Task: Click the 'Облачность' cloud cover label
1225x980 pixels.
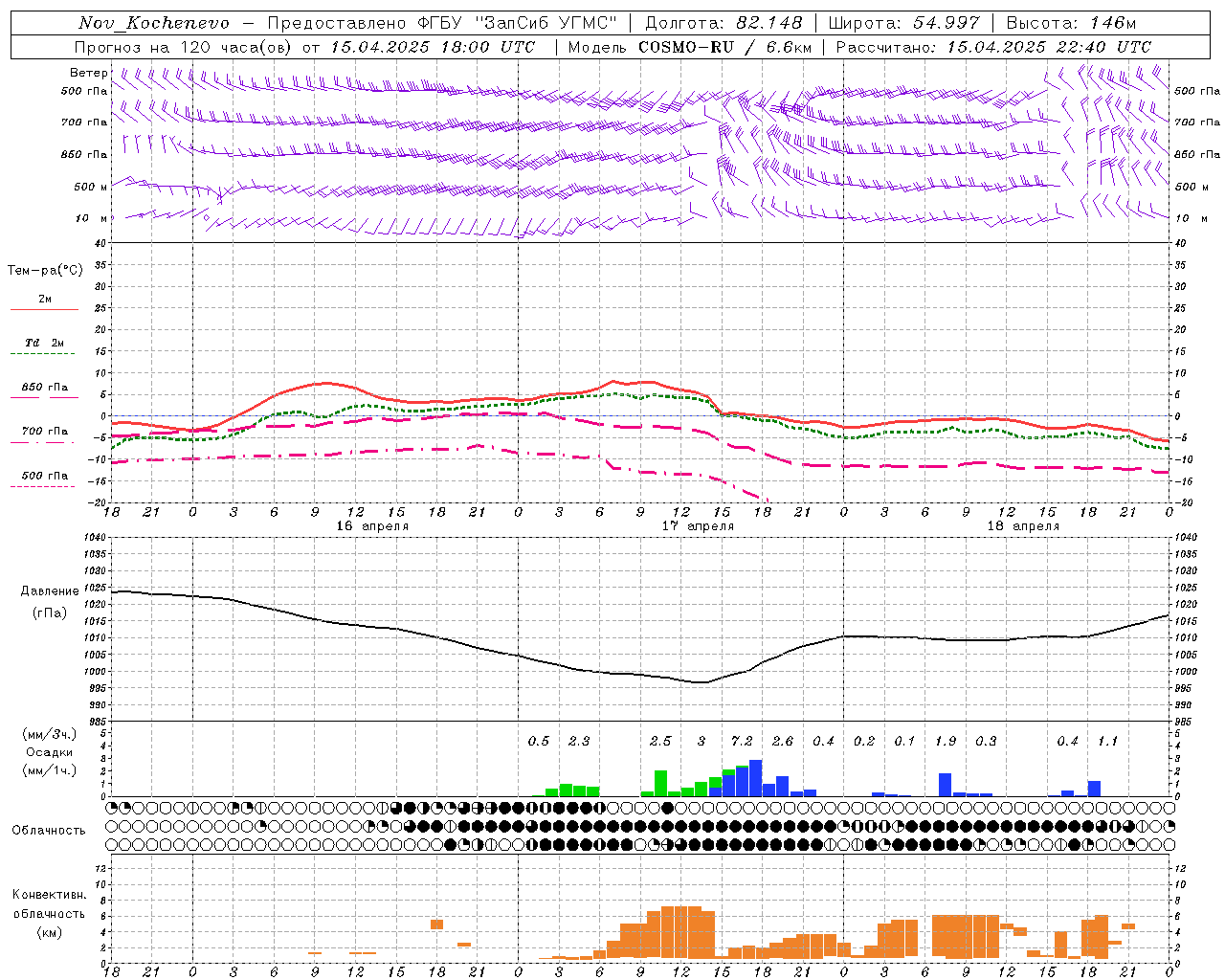Action: point(49,831)
